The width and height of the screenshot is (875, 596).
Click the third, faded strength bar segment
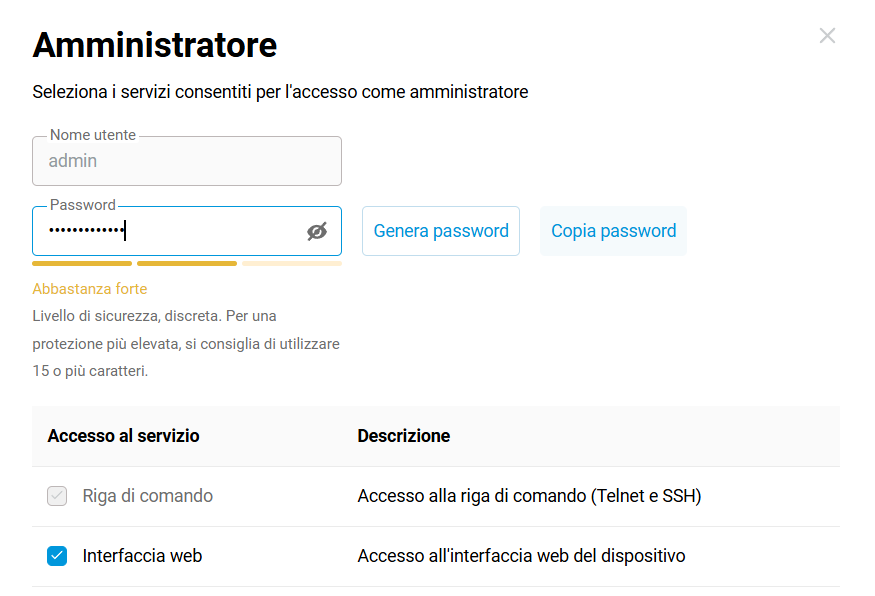291,263
